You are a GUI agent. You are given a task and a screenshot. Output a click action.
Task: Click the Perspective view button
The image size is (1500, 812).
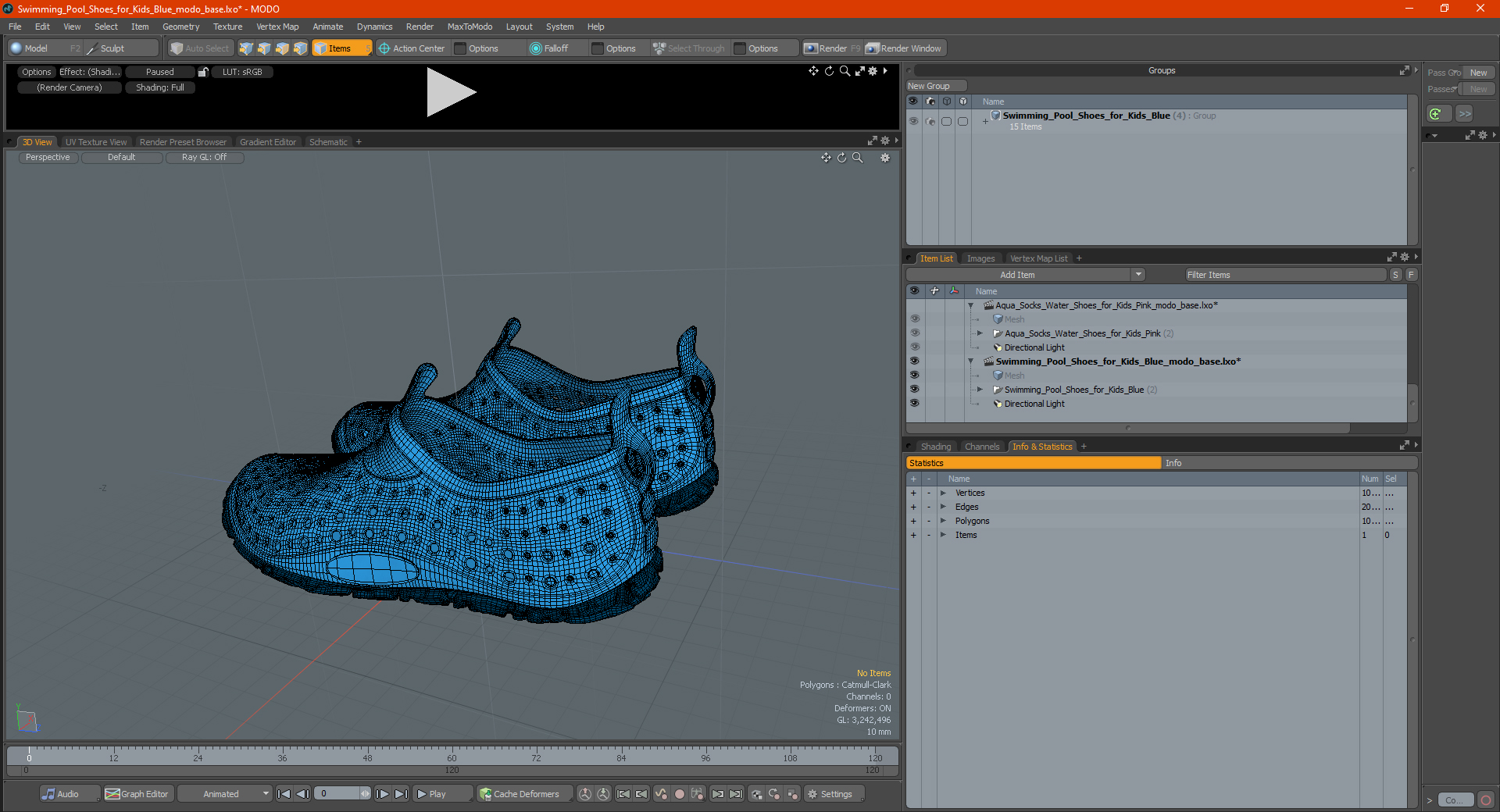(x=48, y=158)
